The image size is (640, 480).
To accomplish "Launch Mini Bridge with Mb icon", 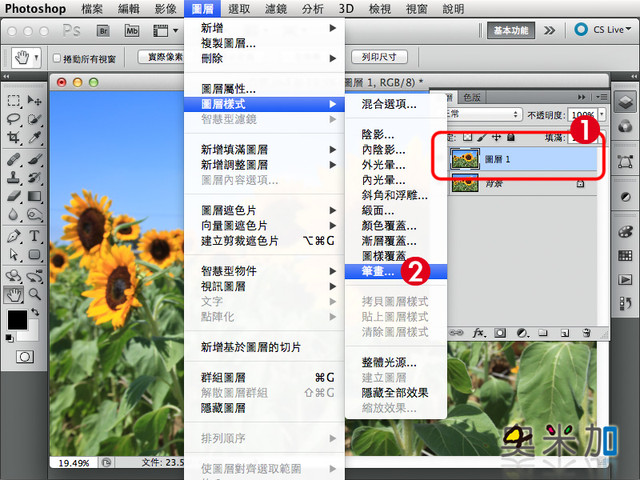I will click(x=132, y=31).
